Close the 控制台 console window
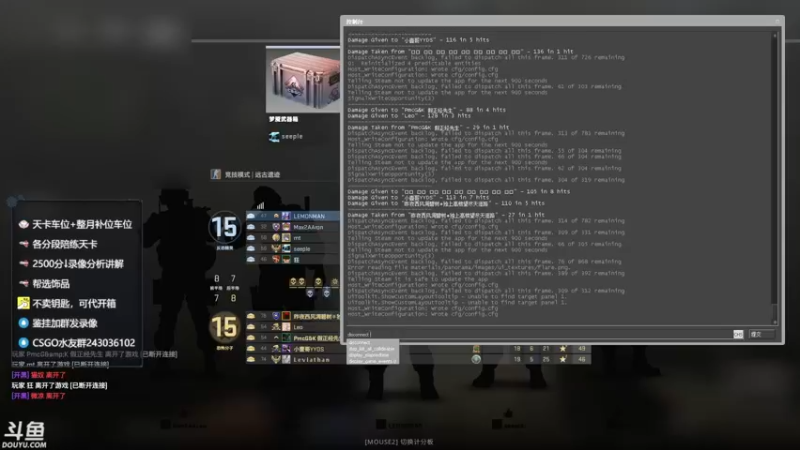The width and height of the screenshot is (800, 450). [x=778, y=21]
